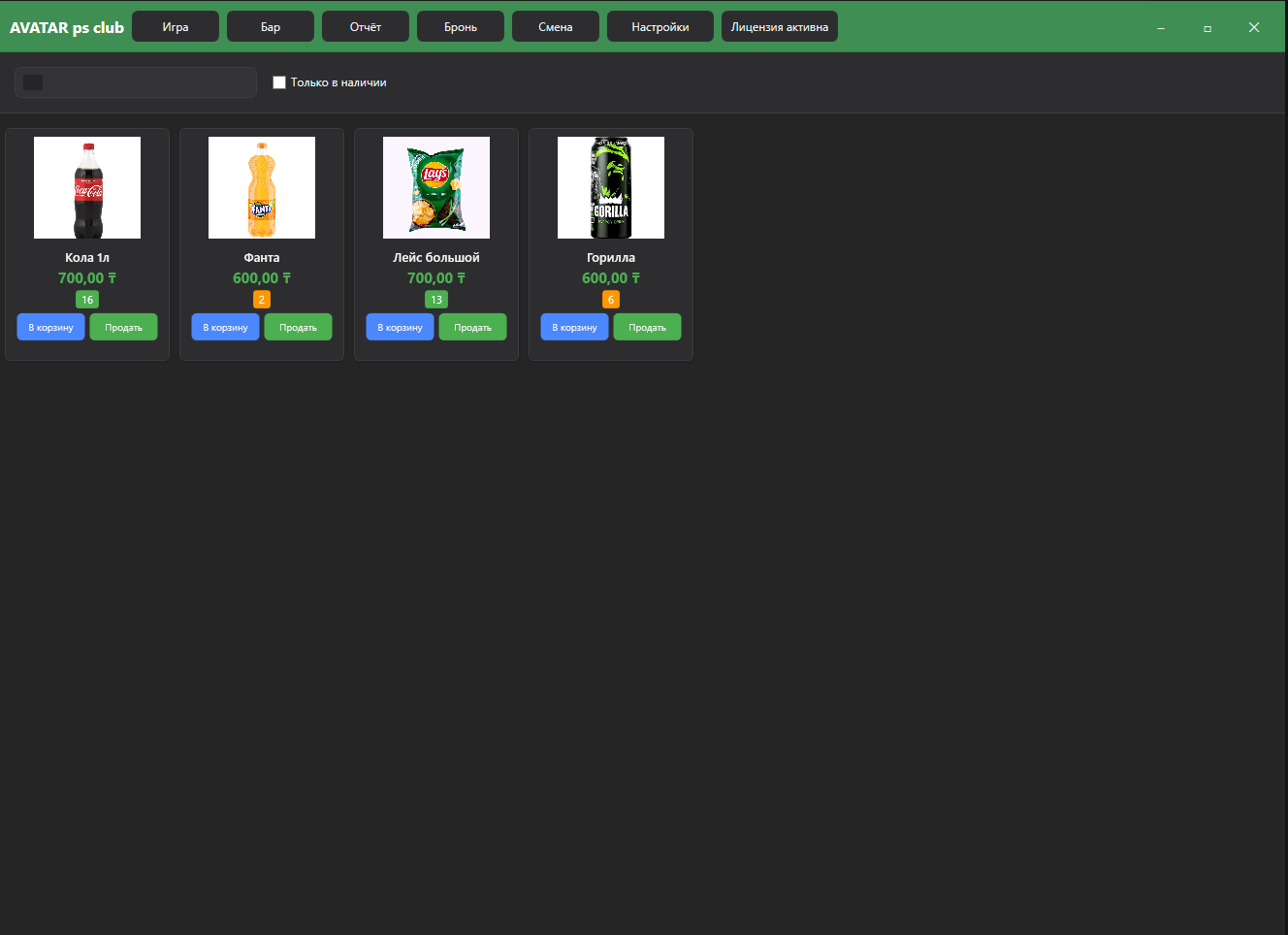Click the orange stock badge 2 under Фанта
The width and height of the screenshot is (1288, 935).
tap(262, 300)
